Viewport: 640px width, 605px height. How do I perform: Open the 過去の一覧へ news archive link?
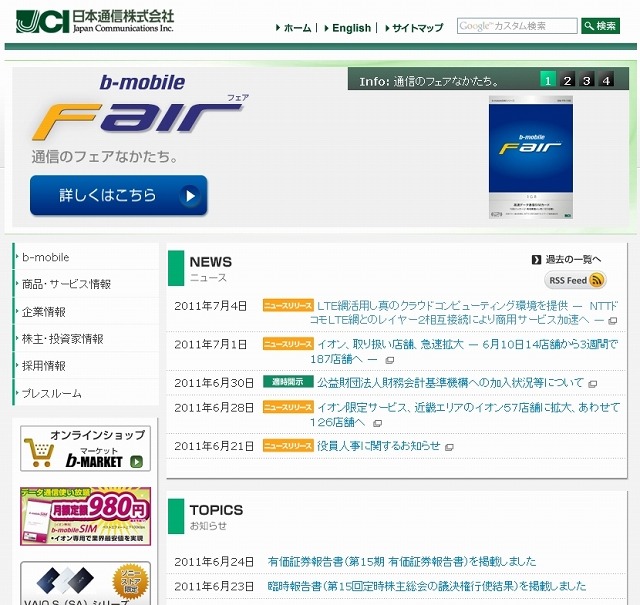[x=573, y=259]
